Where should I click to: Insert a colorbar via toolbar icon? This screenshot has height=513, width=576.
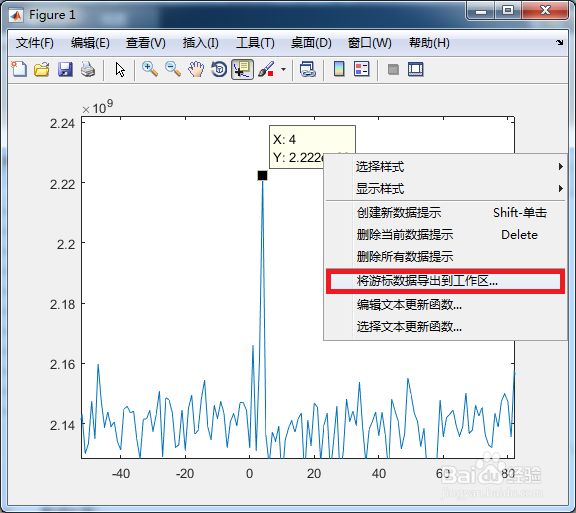(x=339, y=69)
